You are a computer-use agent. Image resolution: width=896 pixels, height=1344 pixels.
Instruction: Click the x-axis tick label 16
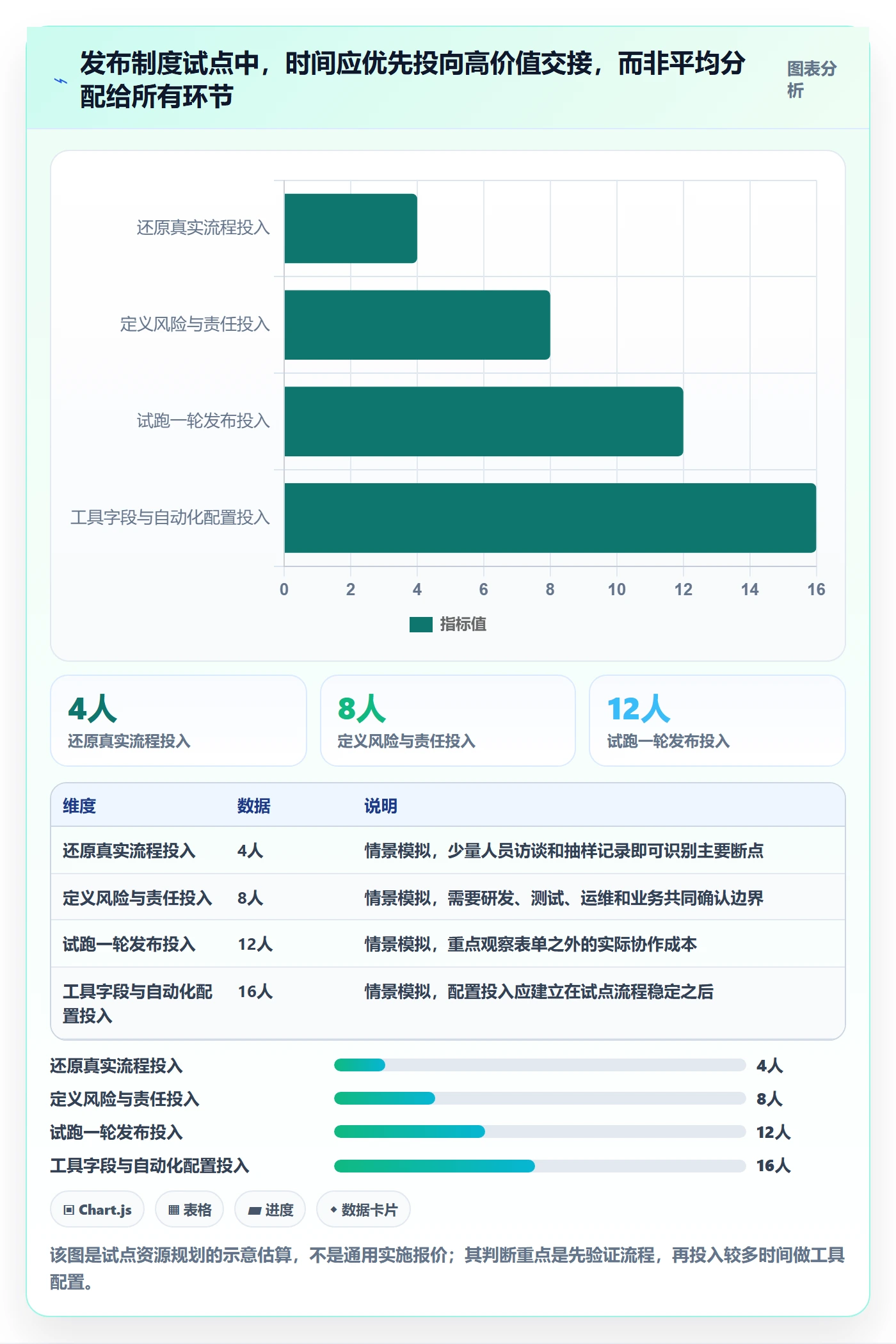coord(816,589)
